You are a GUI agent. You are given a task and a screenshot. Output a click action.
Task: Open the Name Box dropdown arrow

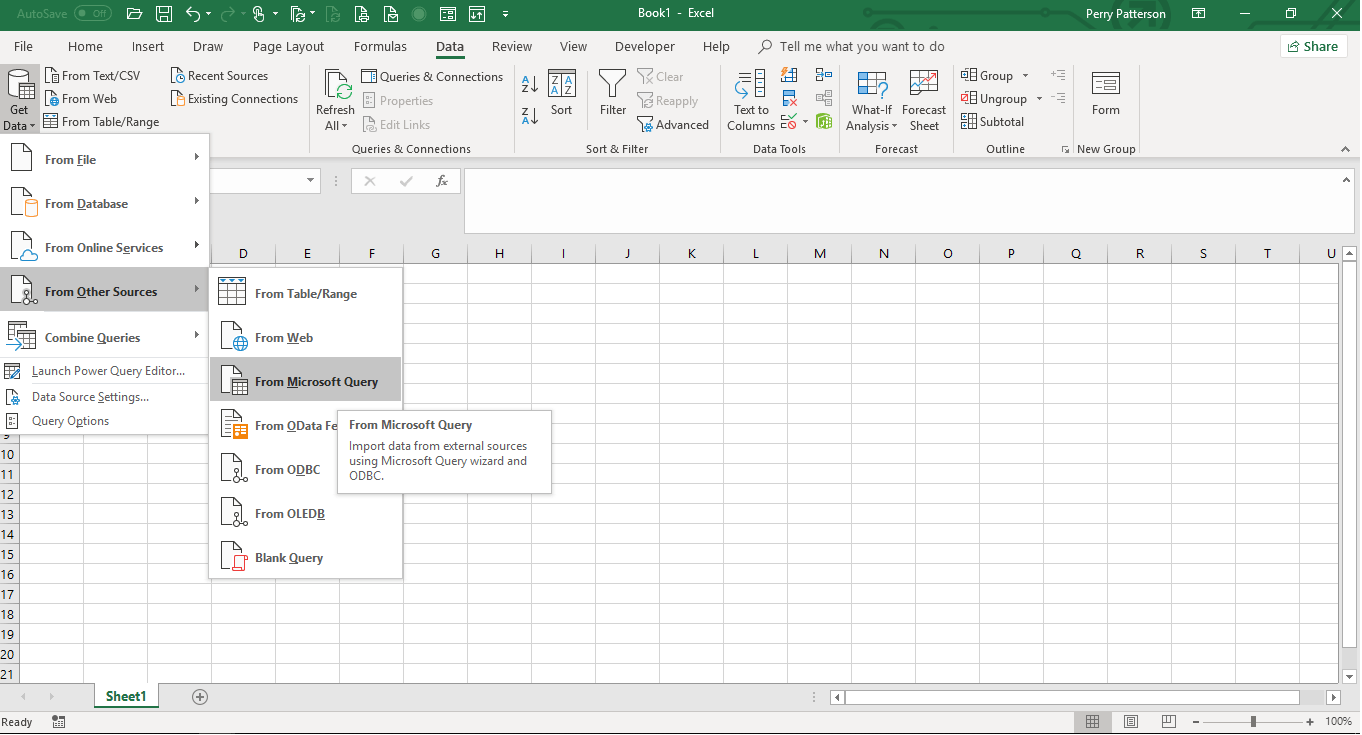pos(311,181)
